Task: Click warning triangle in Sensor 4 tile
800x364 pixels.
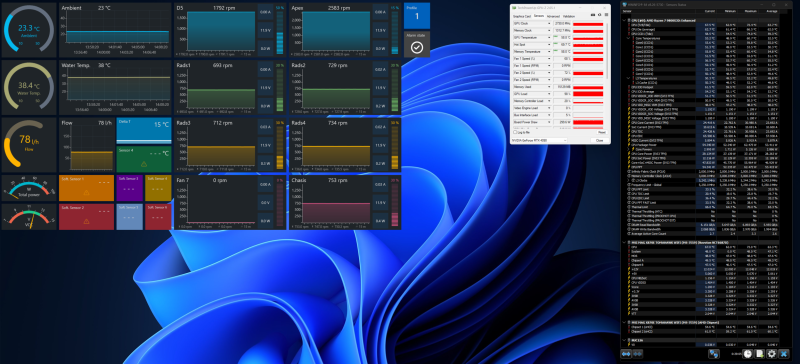Action: [x=143, y=164]
